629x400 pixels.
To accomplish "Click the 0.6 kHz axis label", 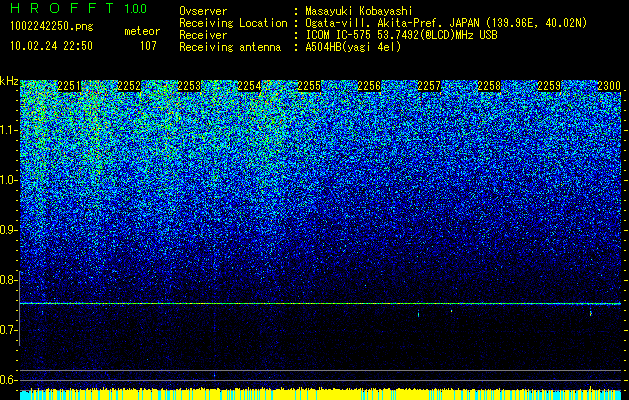I will tap(9, 380).
